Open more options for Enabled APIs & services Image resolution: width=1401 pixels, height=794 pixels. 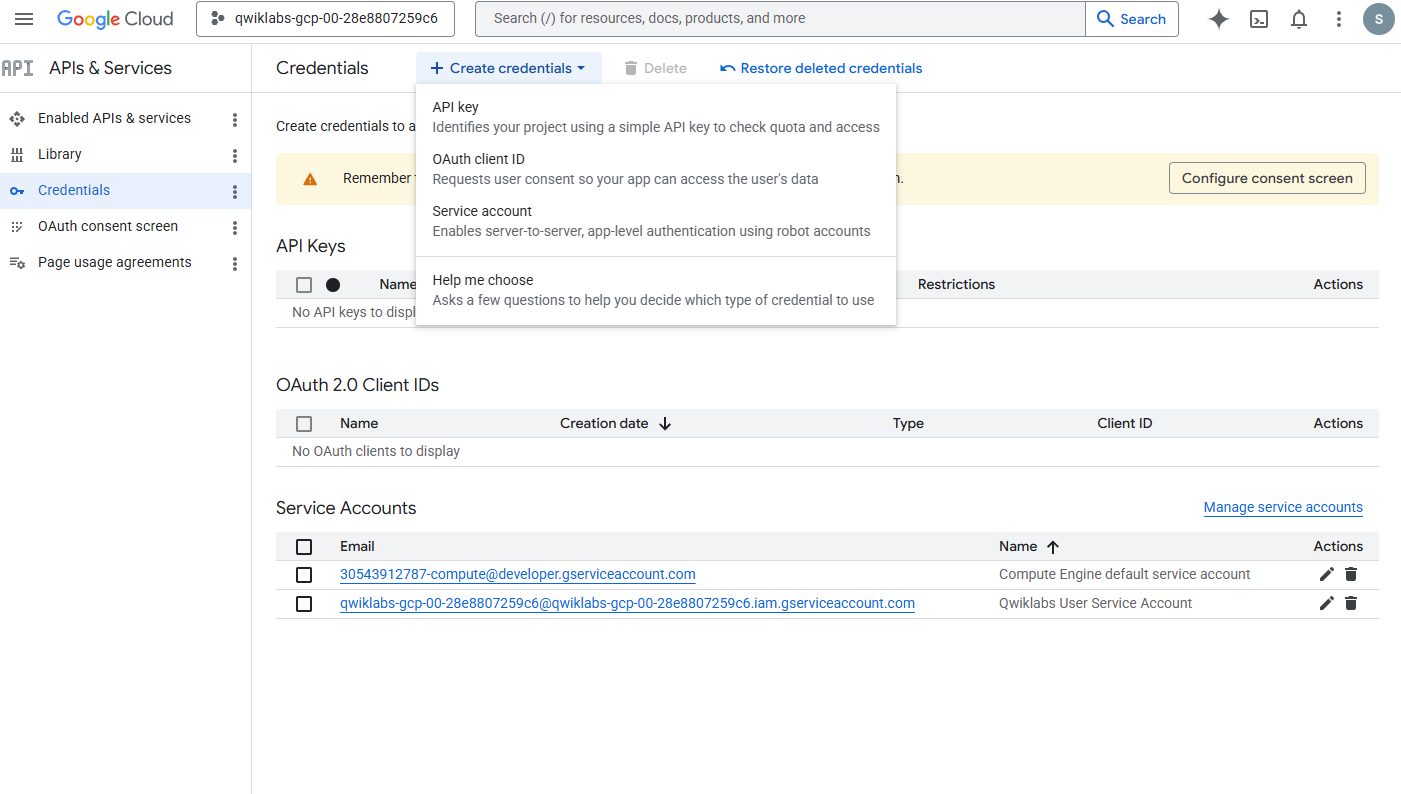(x=235, y=119)
